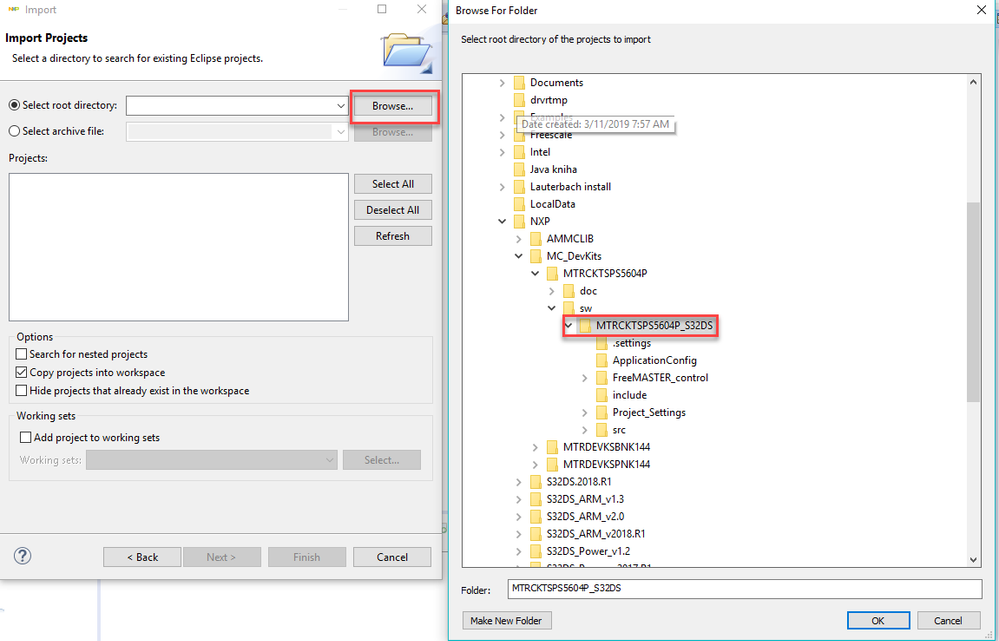Click Select All projects button

point(393,184)
